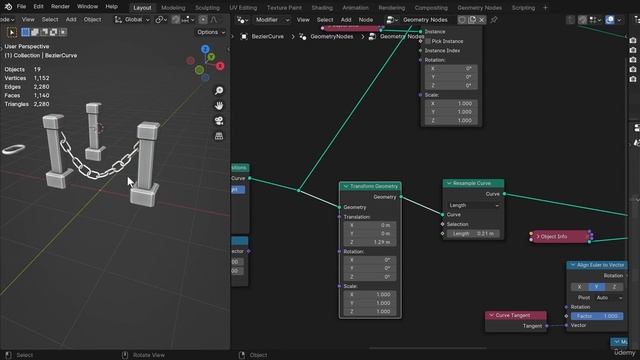Select Z axis in Align Euler to Vector
Viewport: 640px width, 360px height.
(614, 287)
